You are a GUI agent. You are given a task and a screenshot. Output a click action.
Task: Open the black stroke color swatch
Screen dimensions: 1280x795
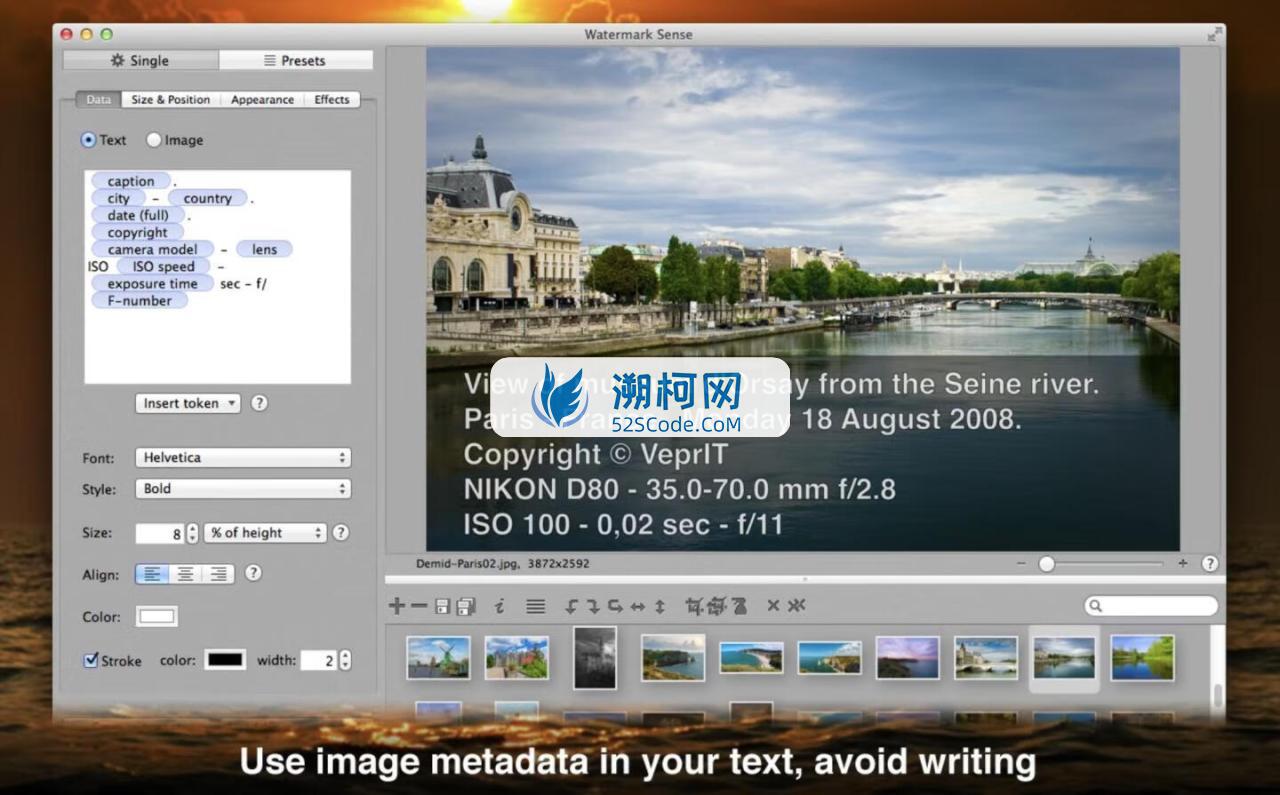tap(225, 660)
